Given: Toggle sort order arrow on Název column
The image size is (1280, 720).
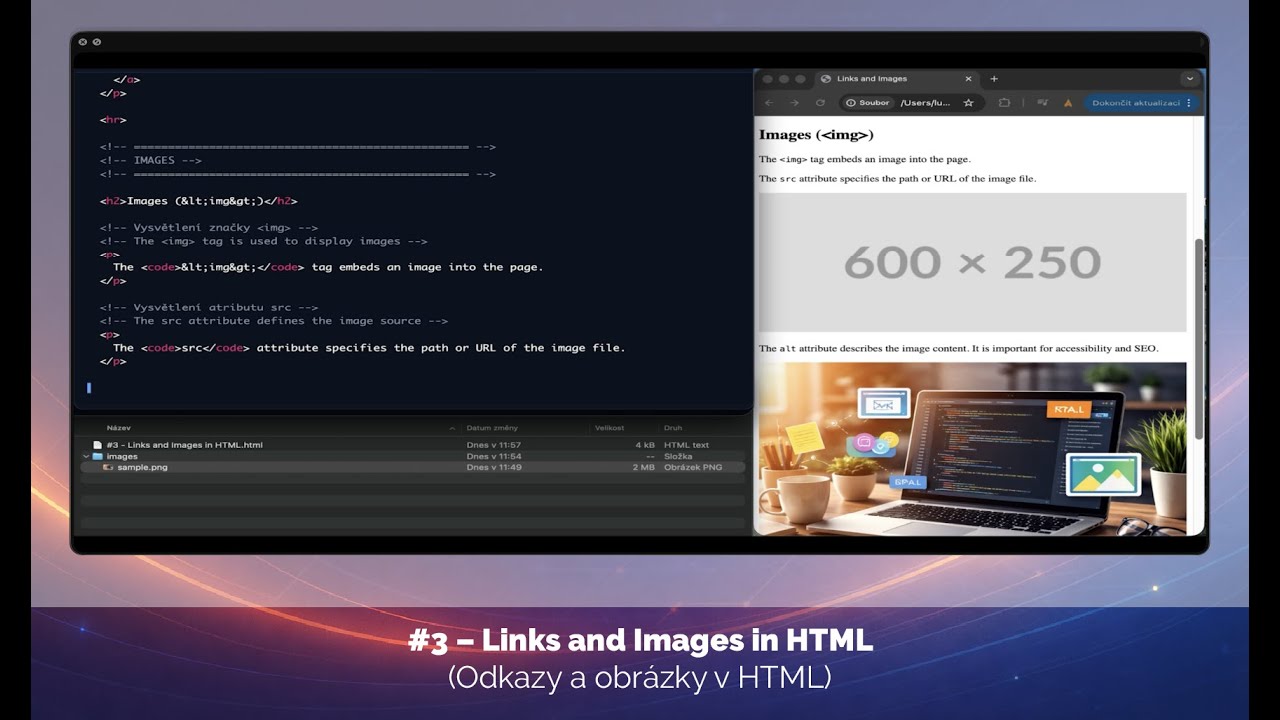Looking at the screenshot, I should point(452,428).
